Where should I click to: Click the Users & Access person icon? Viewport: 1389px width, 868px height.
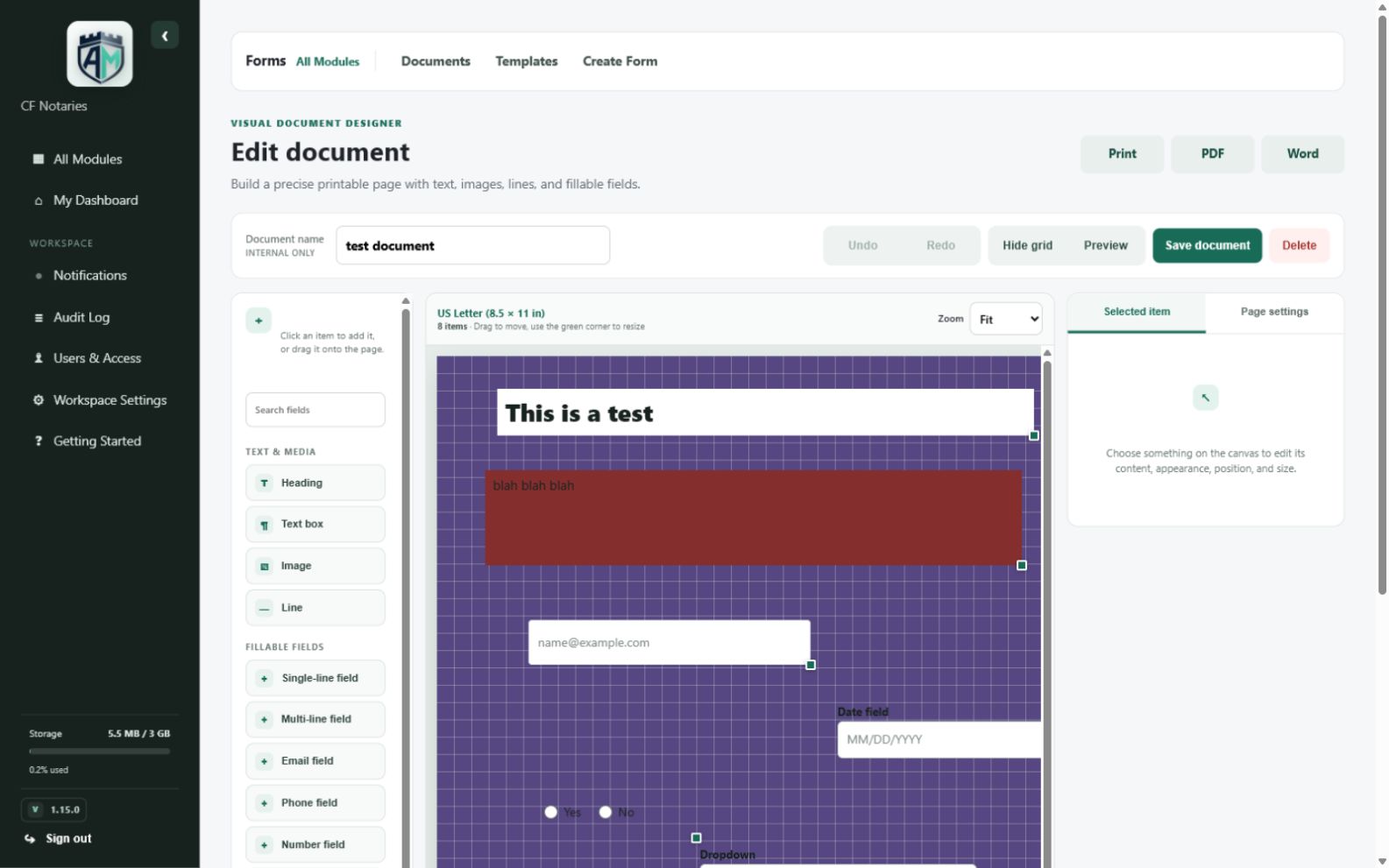tap(39, 358)
